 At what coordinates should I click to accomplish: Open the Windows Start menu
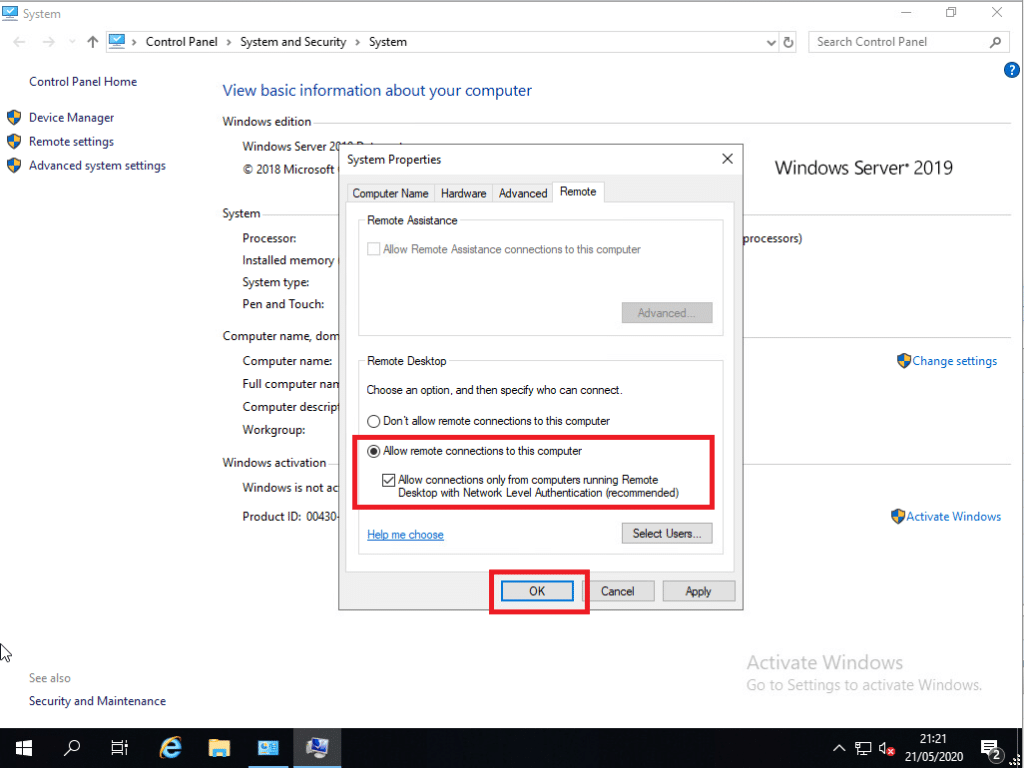pyautogui.click(x=24, y=748)
